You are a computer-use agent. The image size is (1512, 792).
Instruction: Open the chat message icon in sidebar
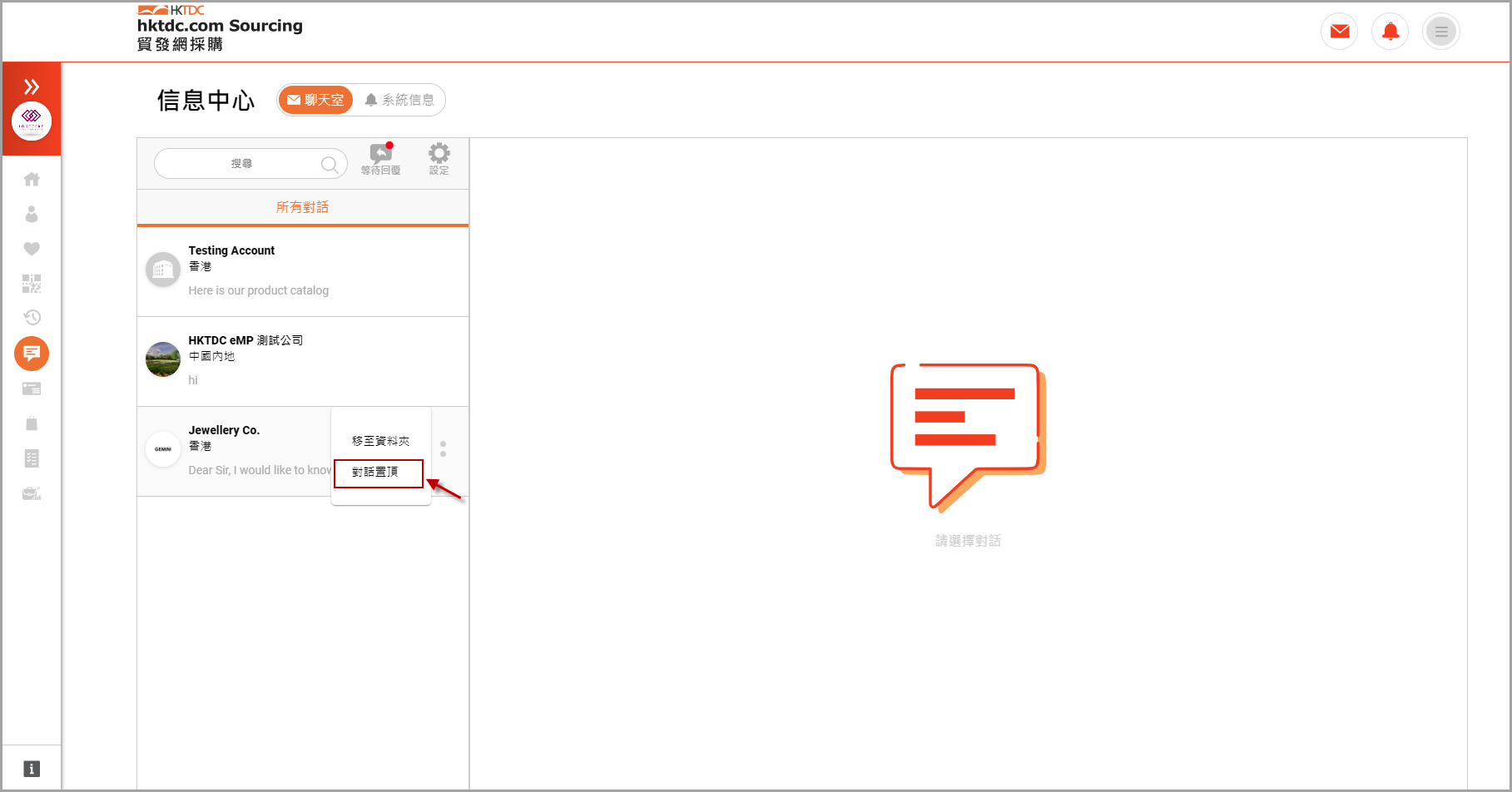32,354
